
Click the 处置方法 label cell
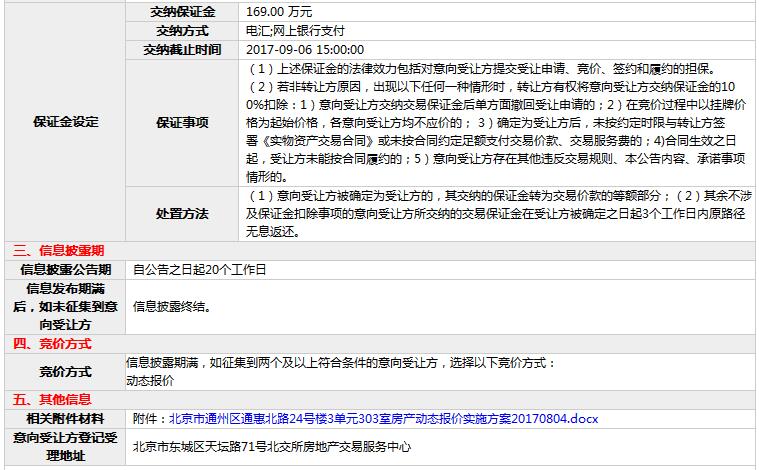[182, 213]
